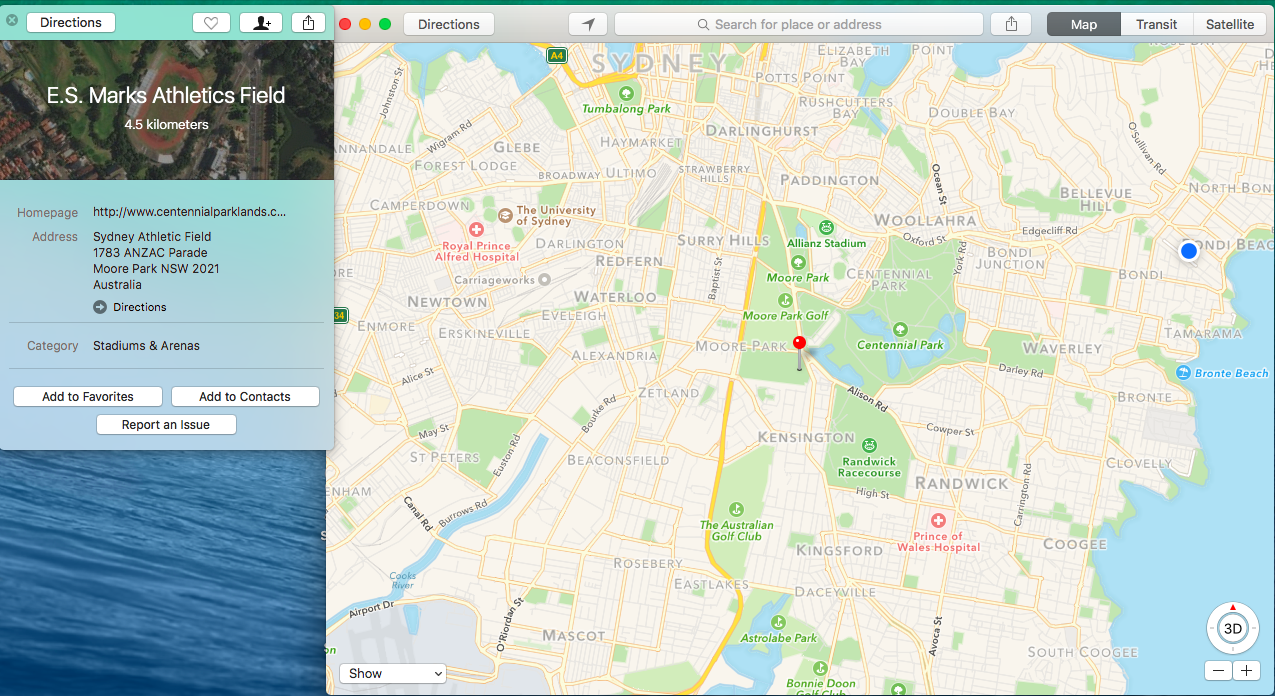Image resolution: width=1275 pixels, height=696 pixels.
Task: Zoom in with plus button
Action: pos(1246,671)
